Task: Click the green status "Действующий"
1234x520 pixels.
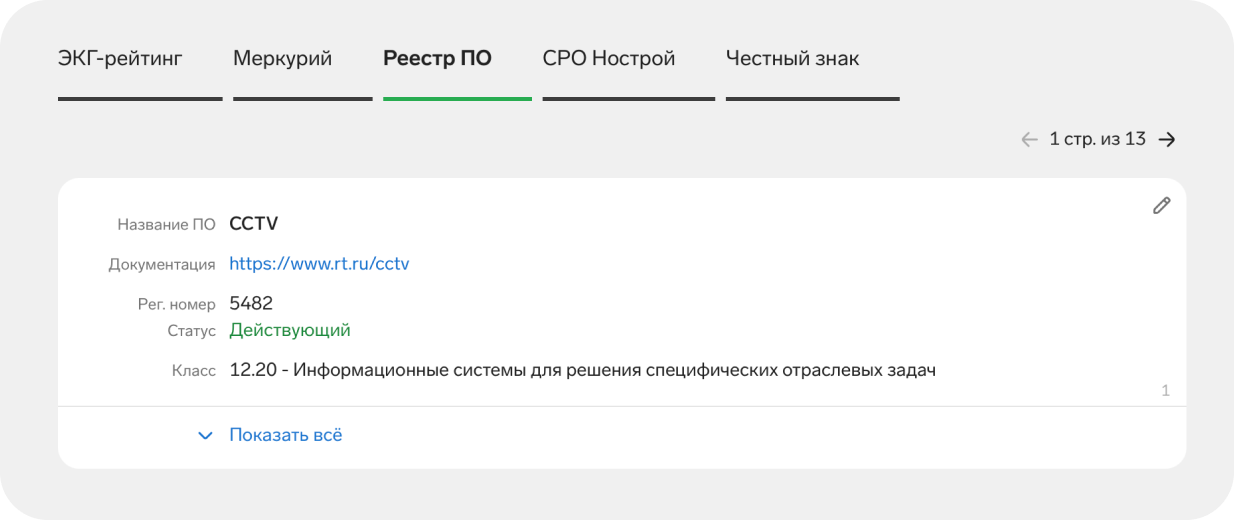Action: (290, 330)
